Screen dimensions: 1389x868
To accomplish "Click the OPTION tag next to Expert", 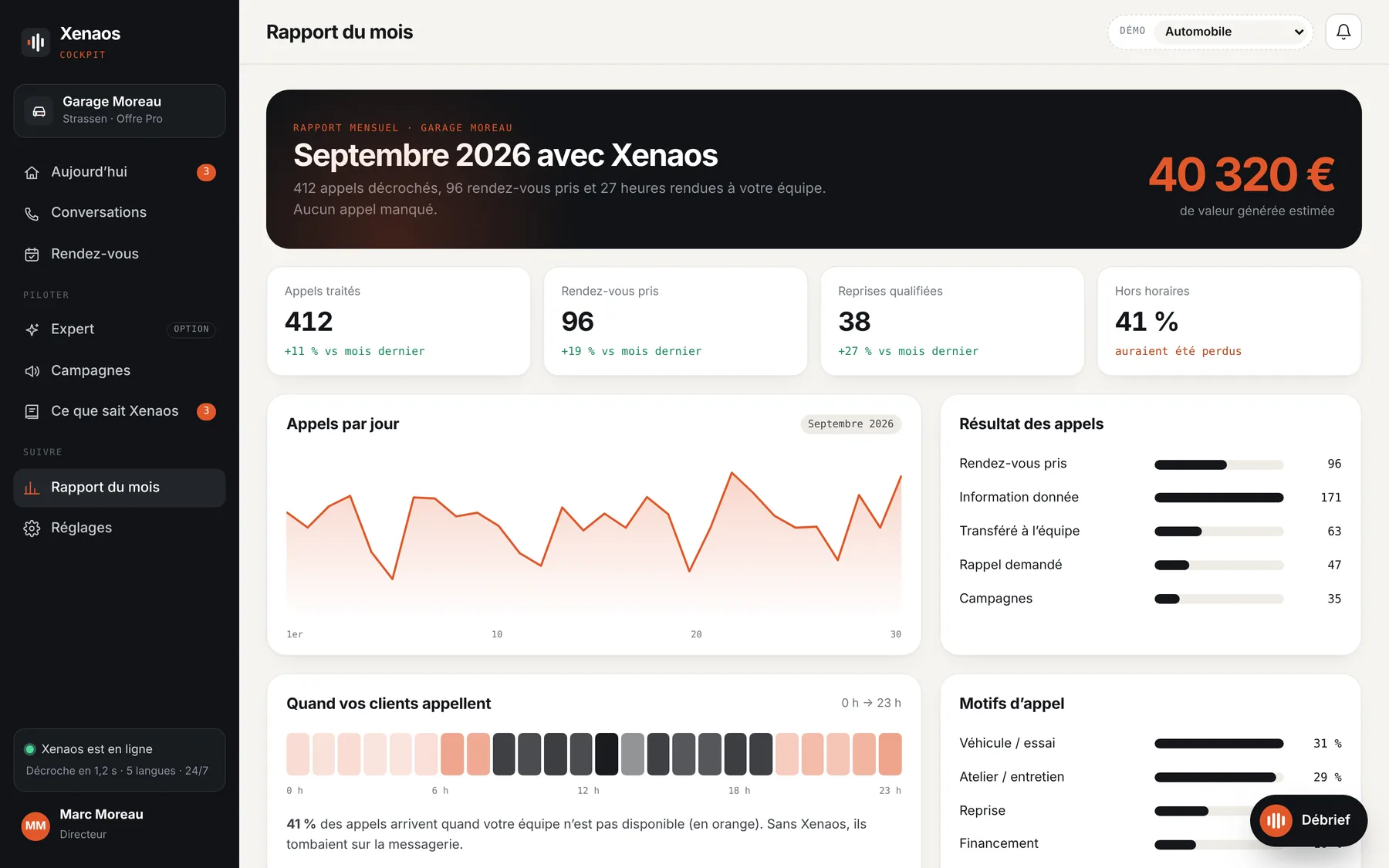I will pos(191,329).
